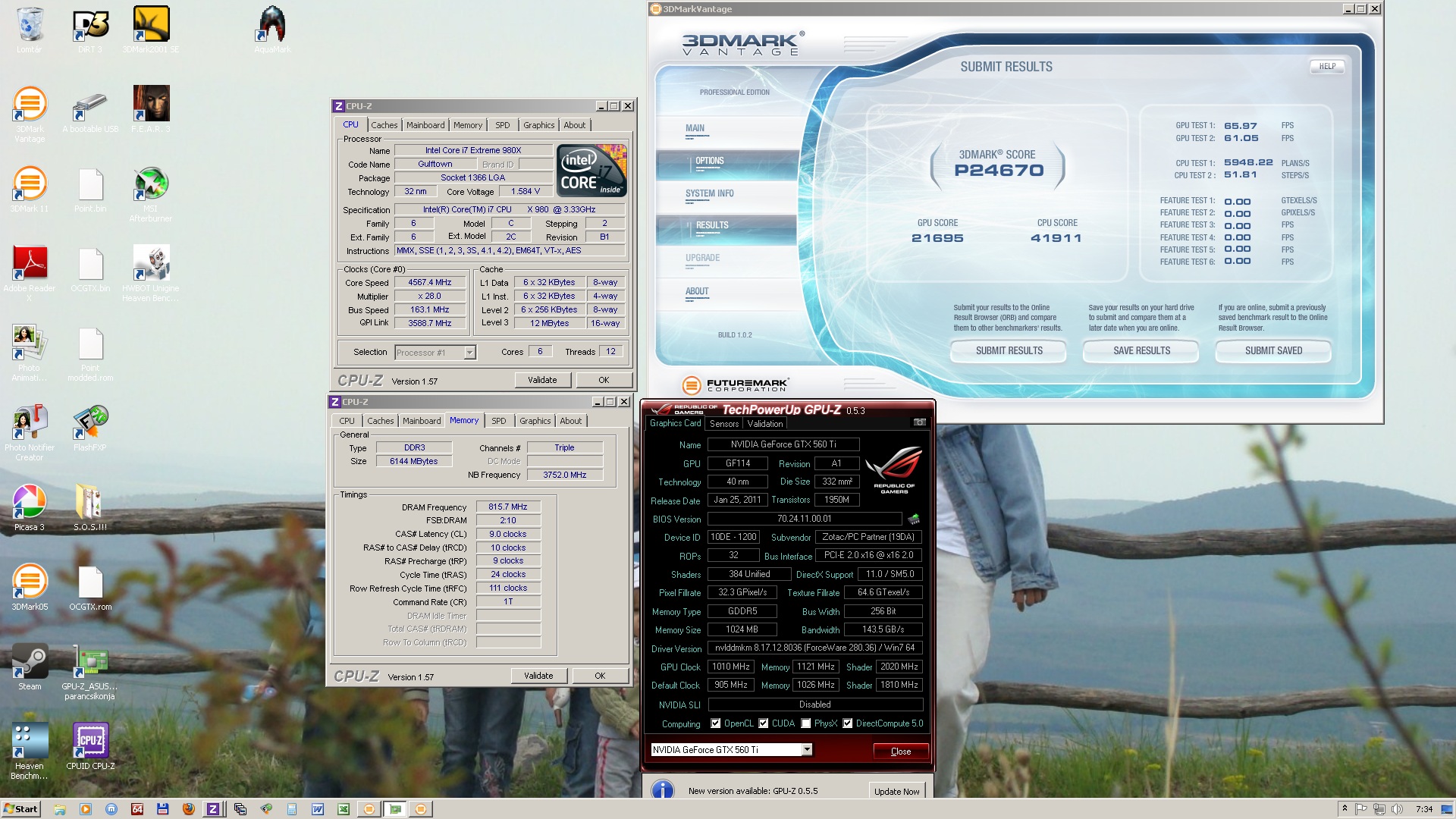Click the Action Center flag tray icon
The height and width of the screenshot is (819, 1456).
click(1361, 809)
